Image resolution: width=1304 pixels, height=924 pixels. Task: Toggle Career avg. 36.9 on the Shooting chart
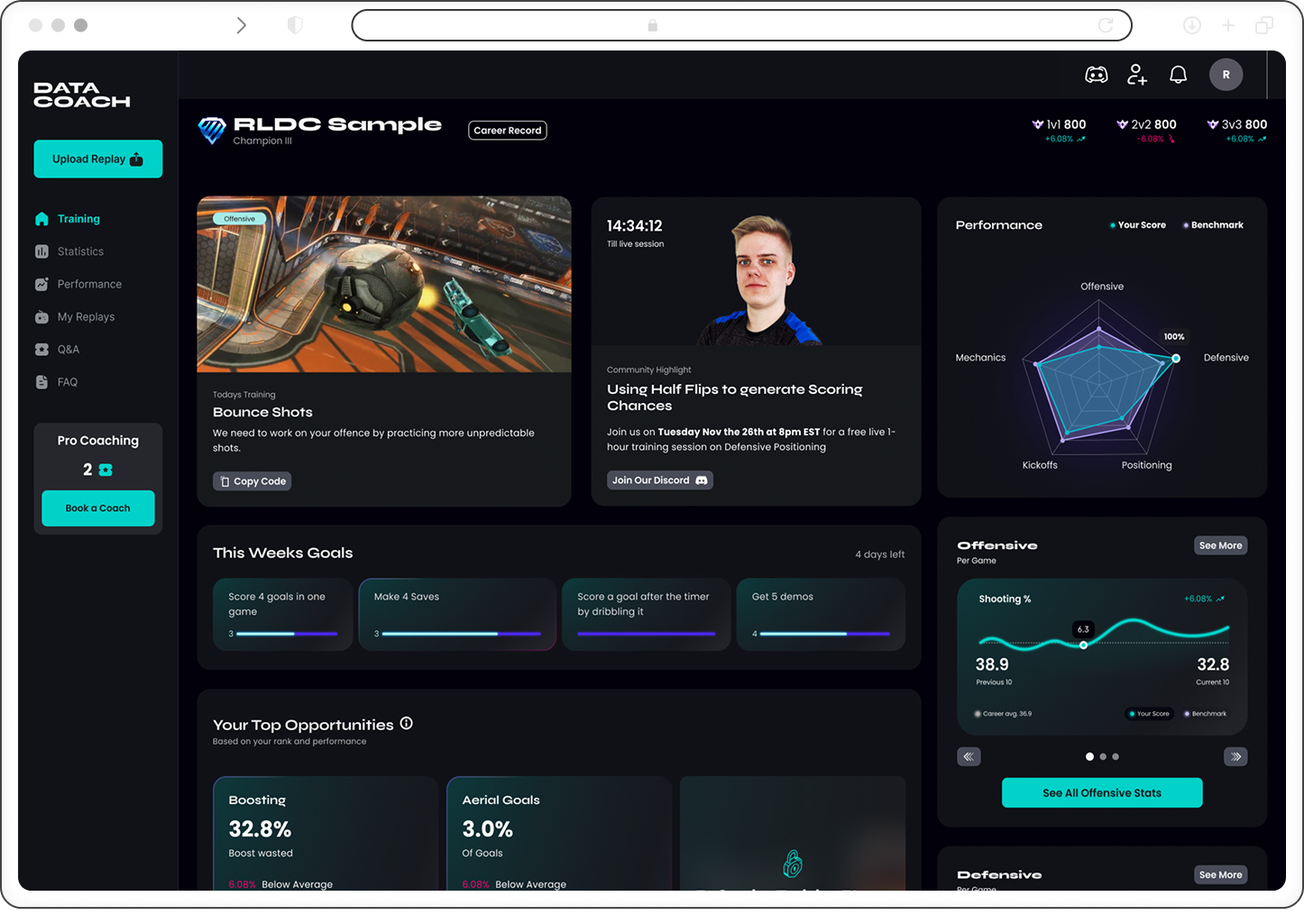[x=1006, y=713]
